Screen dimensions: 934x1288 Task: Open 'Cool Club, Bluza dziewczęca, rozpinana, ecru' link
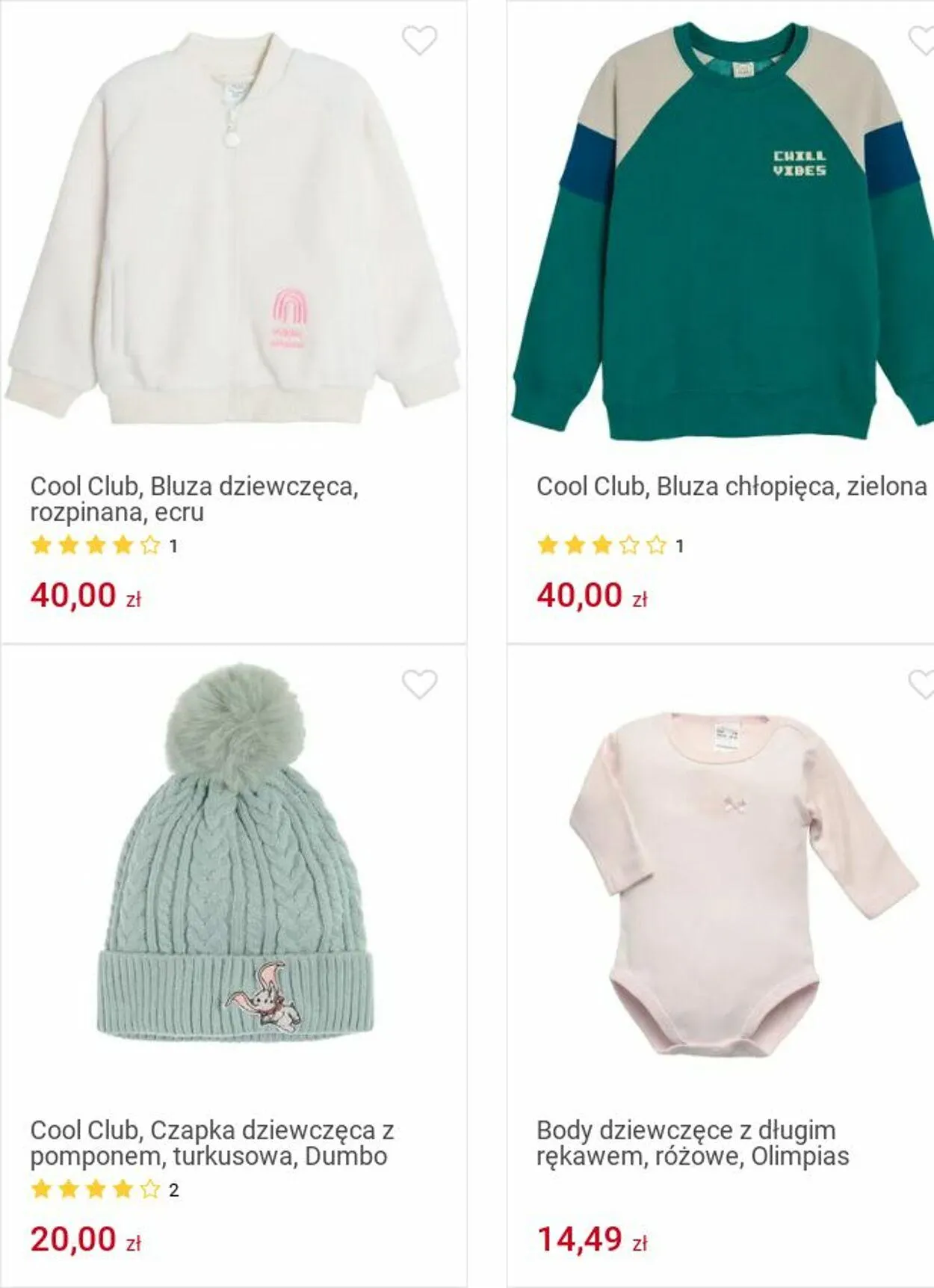click(x=194, y=499)
